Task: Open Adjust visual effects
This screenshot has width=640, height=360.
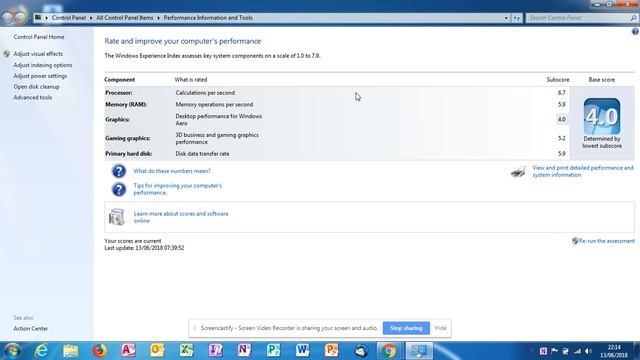Action: click(38, 54)
